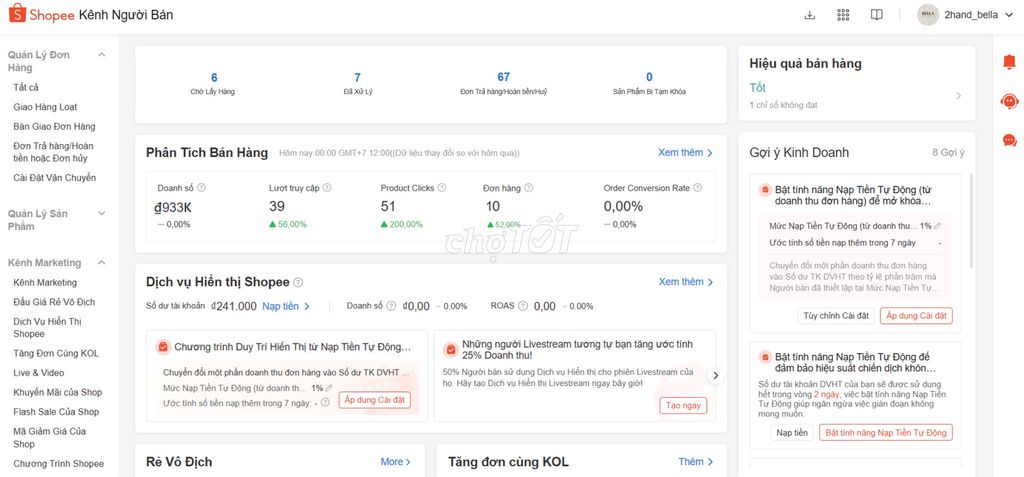The width and height of the screenshot is (1024, 477).
Task: Click help icon beside Doanh số in ads section
Action: (391, 306)
